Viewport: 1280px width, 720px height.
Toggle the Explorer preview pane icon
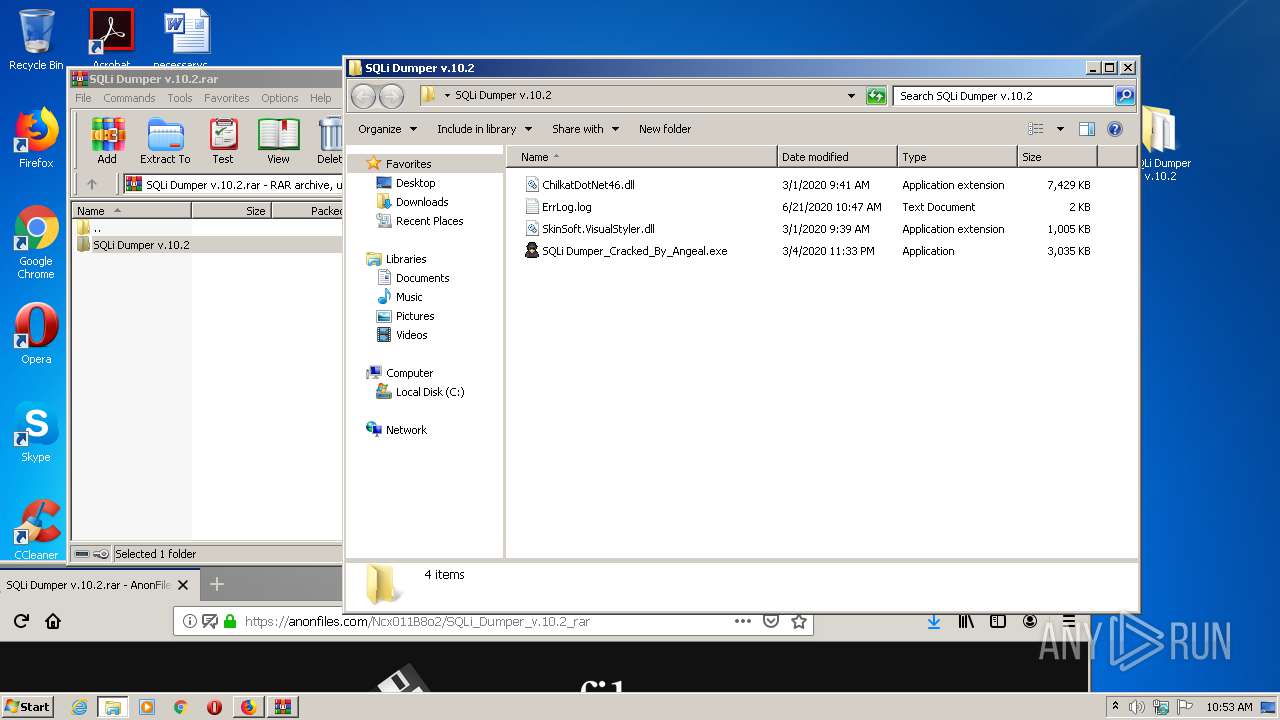[x=1087, y=129]
